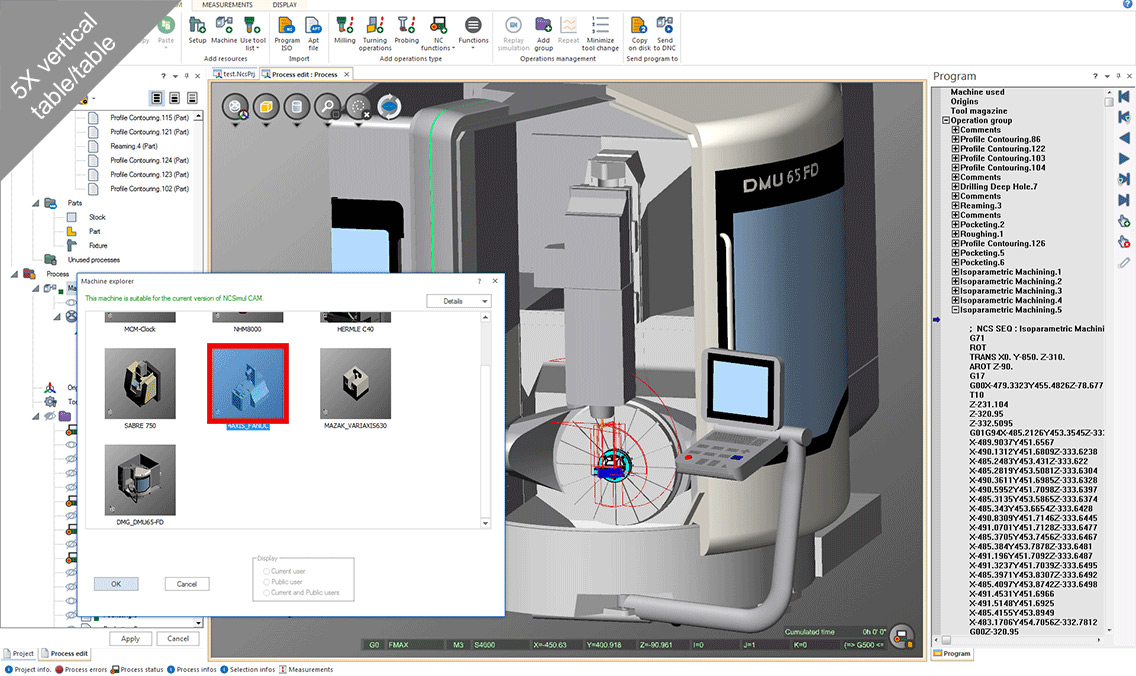Collapse the Operation group tree node
This screenshot has height=676, width=1136.
[x=946, y=120]
